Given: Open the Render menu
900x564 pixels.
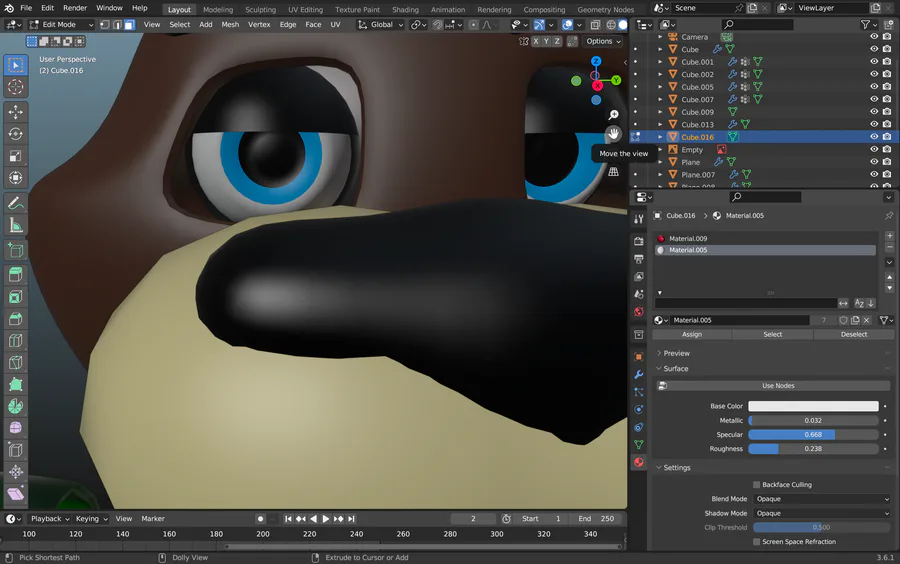Looking at the screenshot, I should (75, 8).
